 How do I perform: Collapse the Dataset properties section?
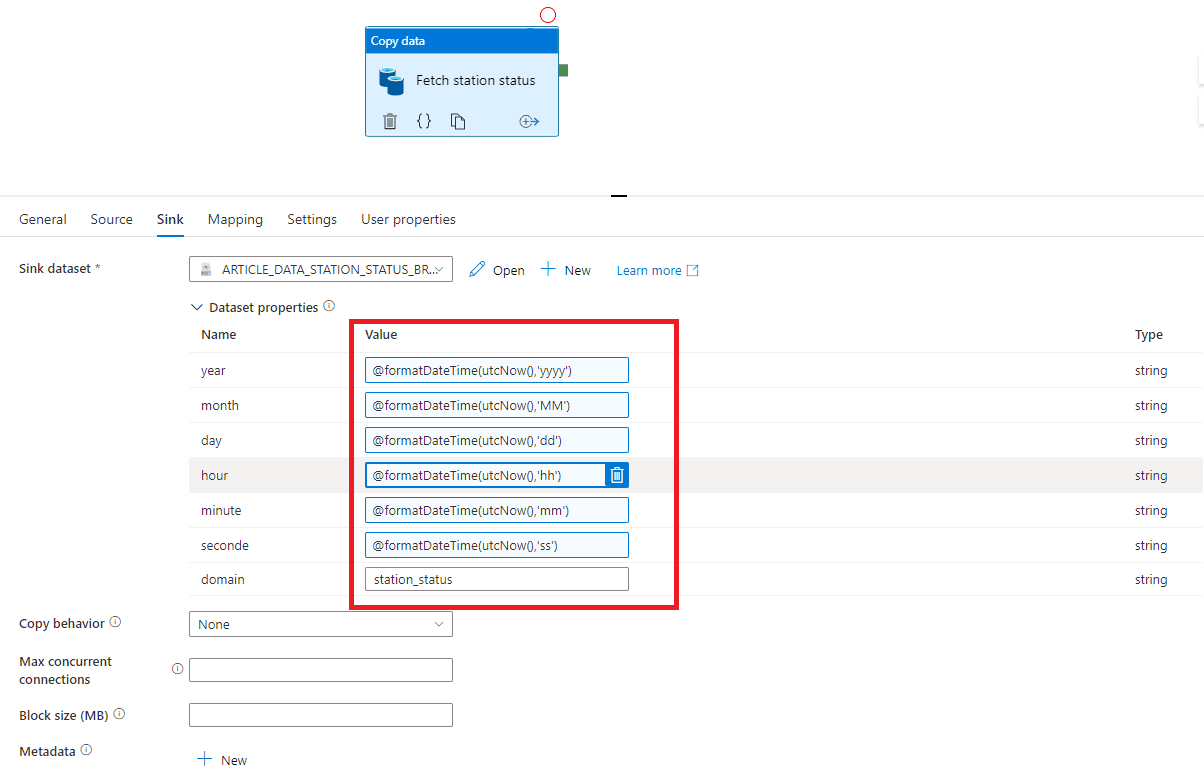[x=196, y=308]
